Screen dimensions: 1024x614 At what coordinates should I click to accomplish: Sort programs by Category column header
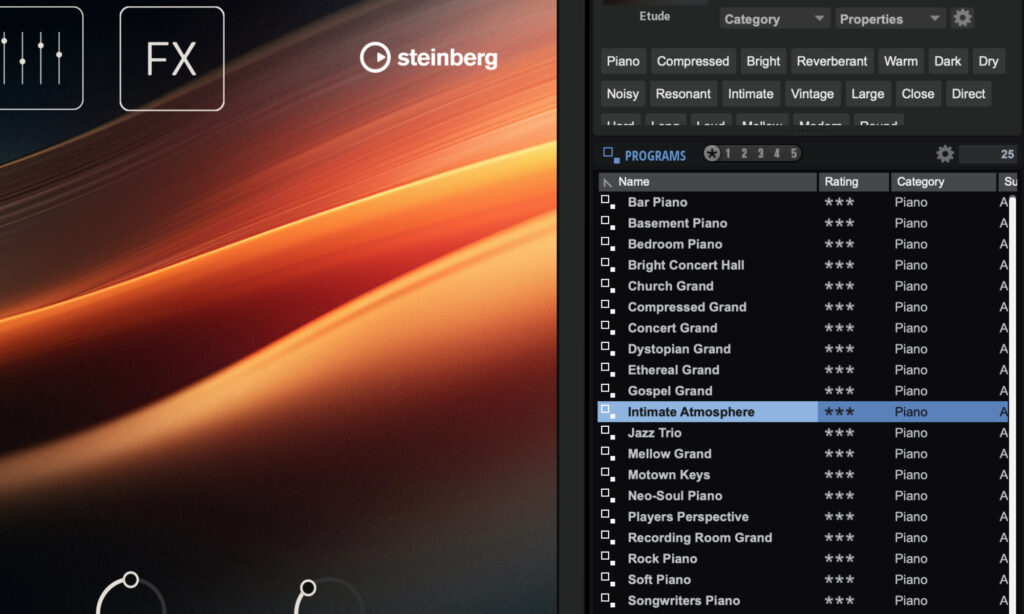pyautogui.click(x=943, y=182)
